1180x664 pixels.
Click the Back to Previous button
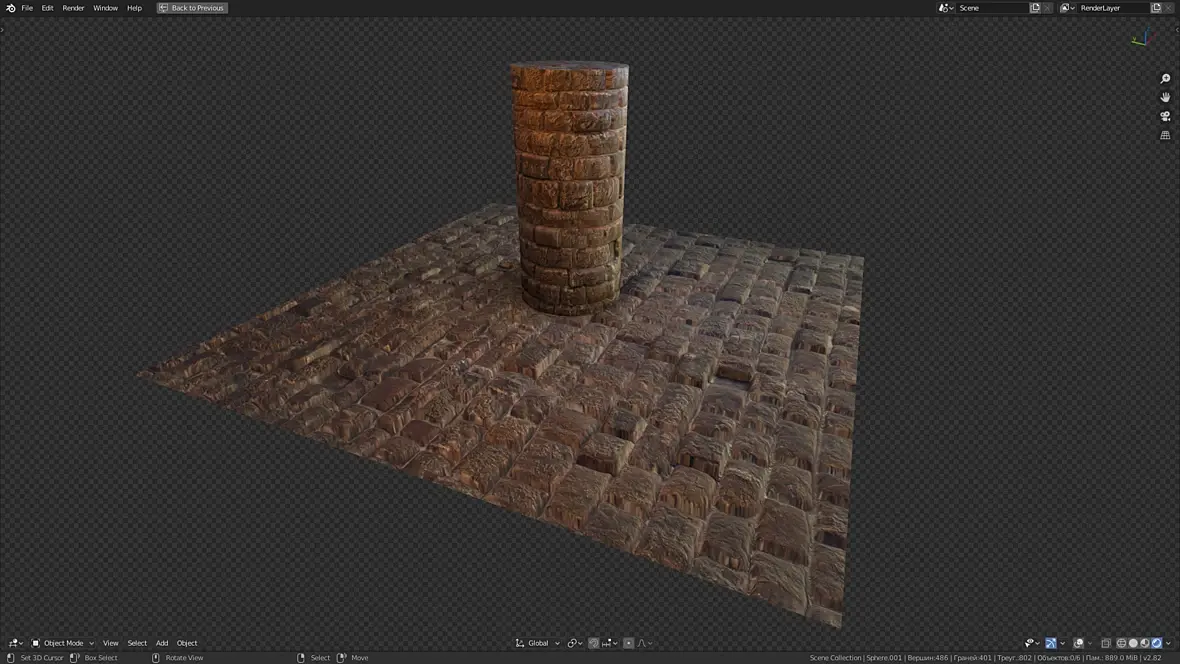click(192, 8)
